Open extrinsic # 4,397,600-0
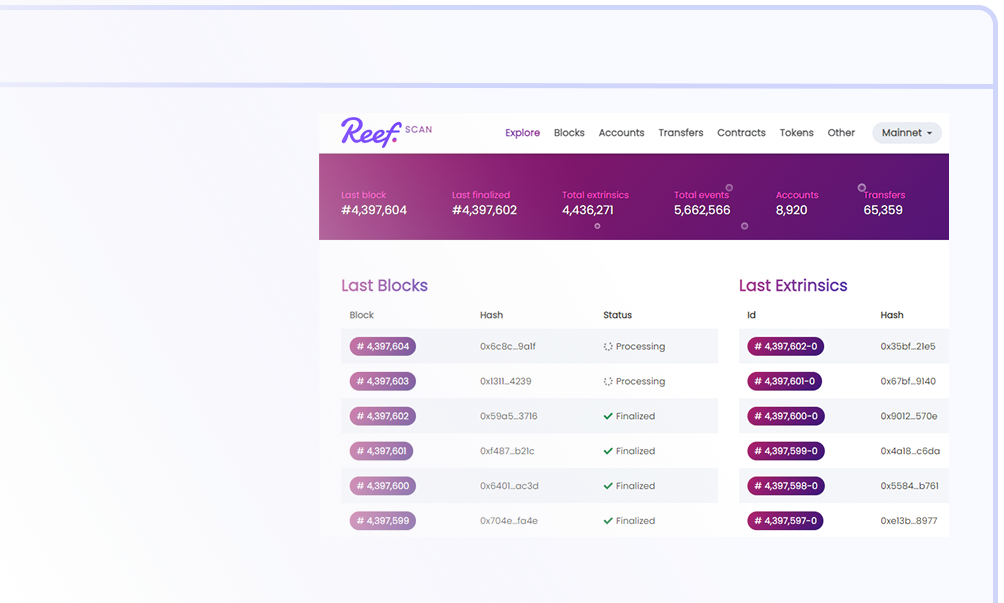1004x603 pixels. tap(786, 416)
